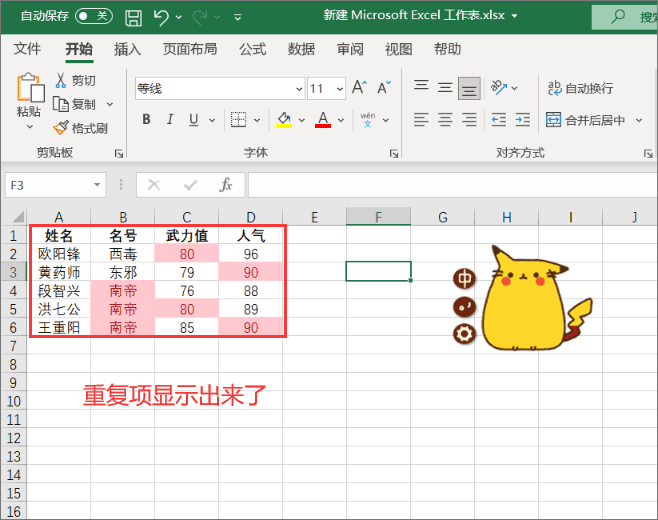
Task: Click the Undo arrow icon
Action: click(x=161, y=18)
